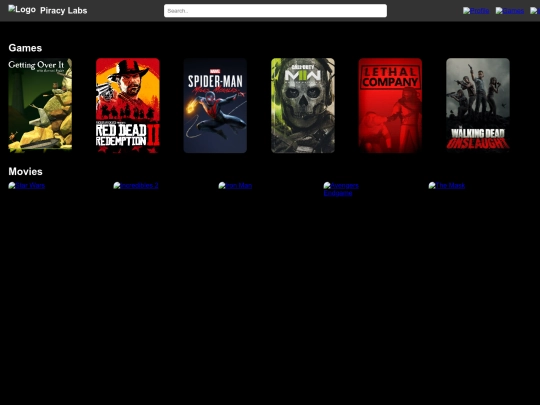Open the Spider-Man Miles Morales cover

point(215,105)
